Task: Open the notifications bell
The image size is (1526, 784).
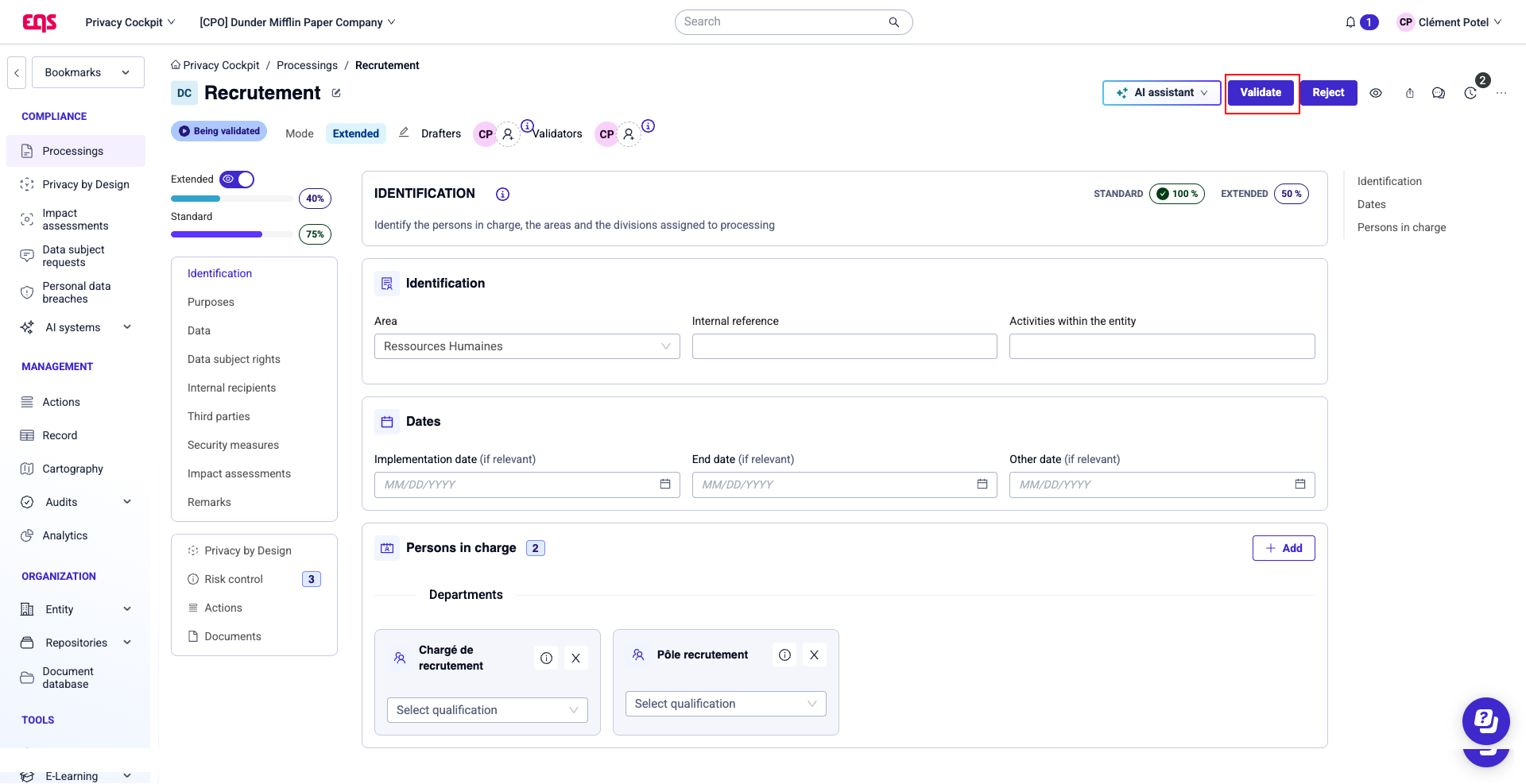Action: [1350, 22]
